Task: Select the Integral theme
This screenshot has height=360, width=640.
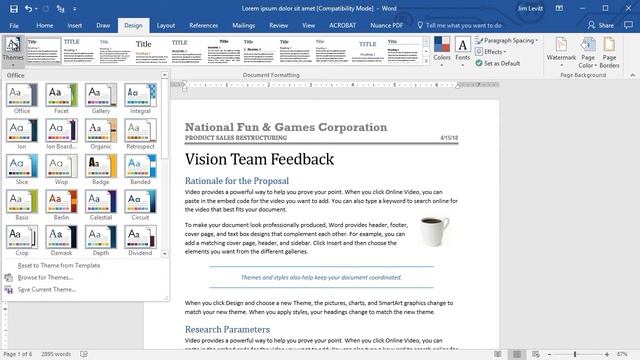Action: pos(140,98)
